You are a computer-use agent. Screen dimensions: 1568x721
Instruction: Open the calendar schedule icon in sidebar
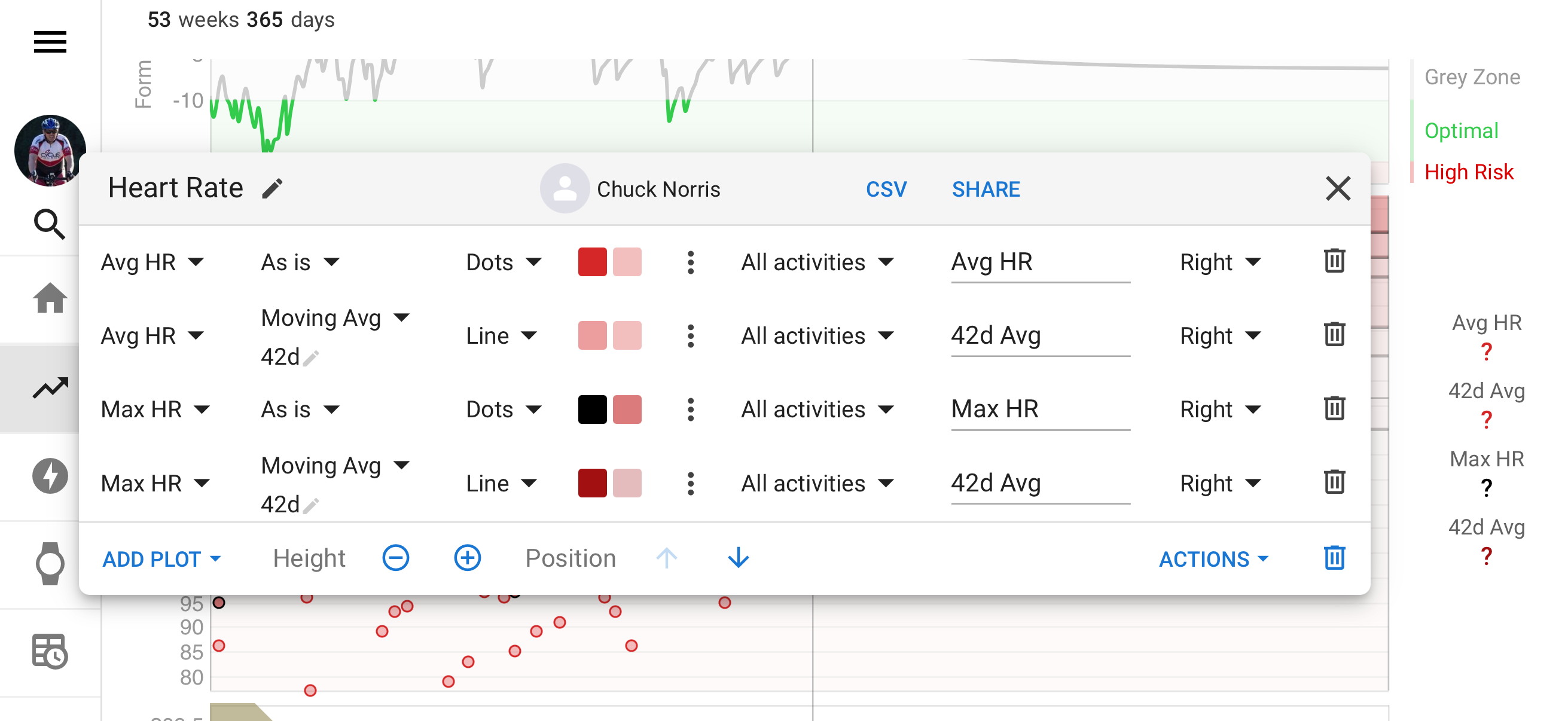click(x=50, y=651)
